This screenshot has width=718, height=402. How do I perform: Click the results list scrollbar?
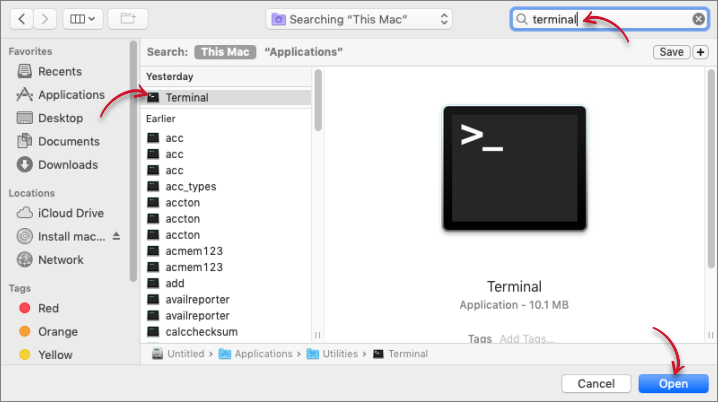[x=318, y=100]
